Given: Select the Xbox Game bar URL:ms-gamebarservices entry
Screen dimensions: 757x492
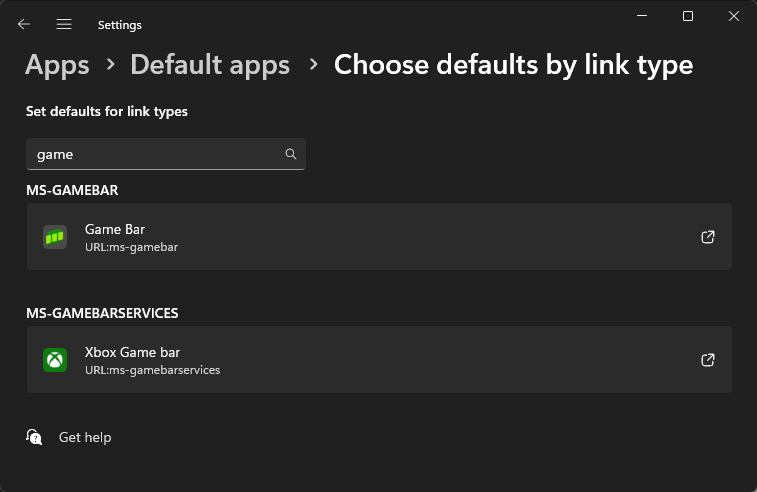Looking at the screenshot, I should (379, 360).
